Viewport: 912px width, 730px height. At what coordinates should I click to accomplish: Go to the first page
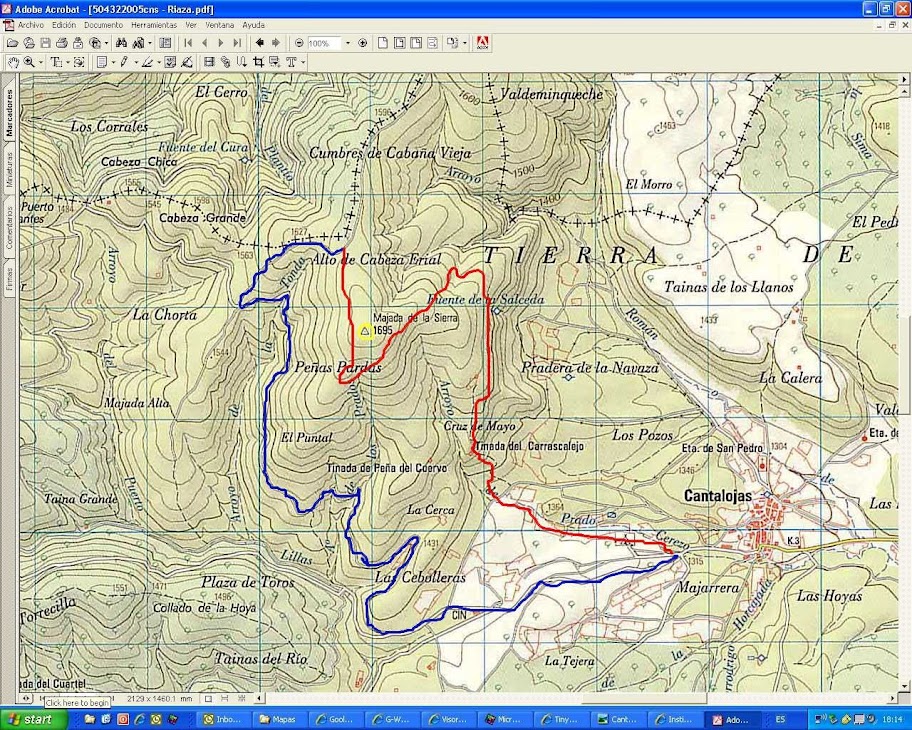coord(188,43)
